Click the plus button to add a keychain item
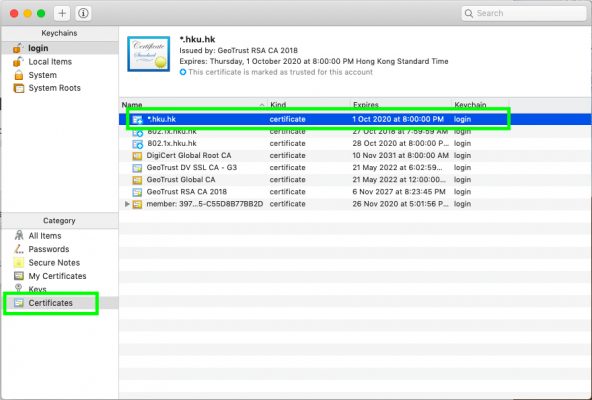The width and height of the screenshot is (592, 400). pyautogui.click(x=62, y=14)
